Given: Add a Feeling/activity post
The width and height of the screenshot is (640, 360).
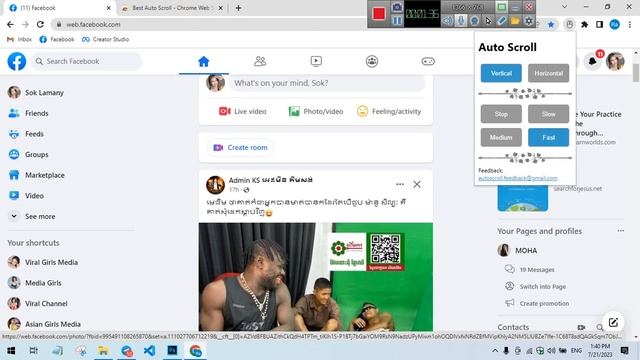Looking at the screenshot, I should [389, 111].
